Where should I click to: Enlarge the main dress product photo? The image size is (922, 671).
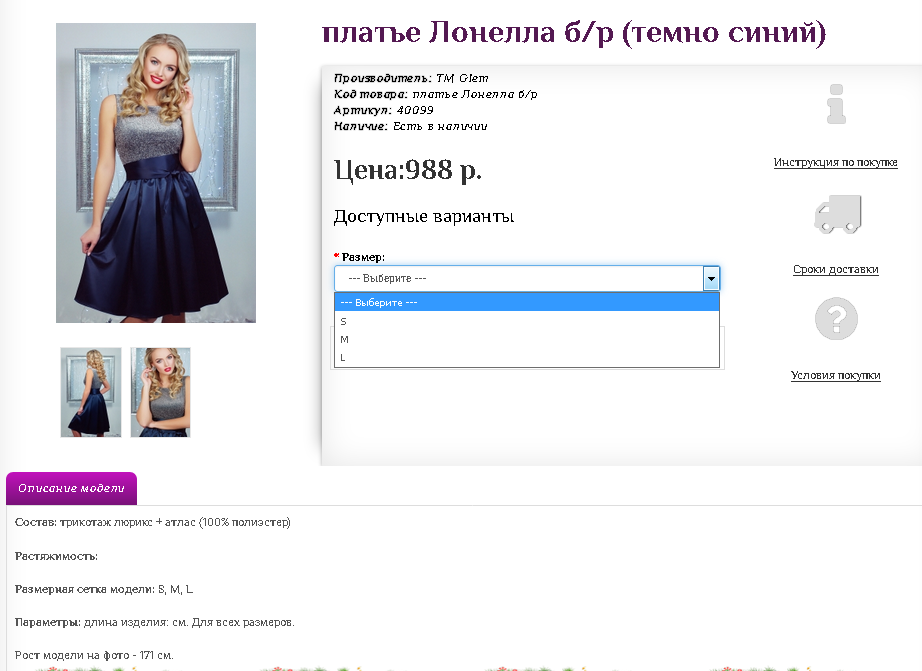[156, 173]
